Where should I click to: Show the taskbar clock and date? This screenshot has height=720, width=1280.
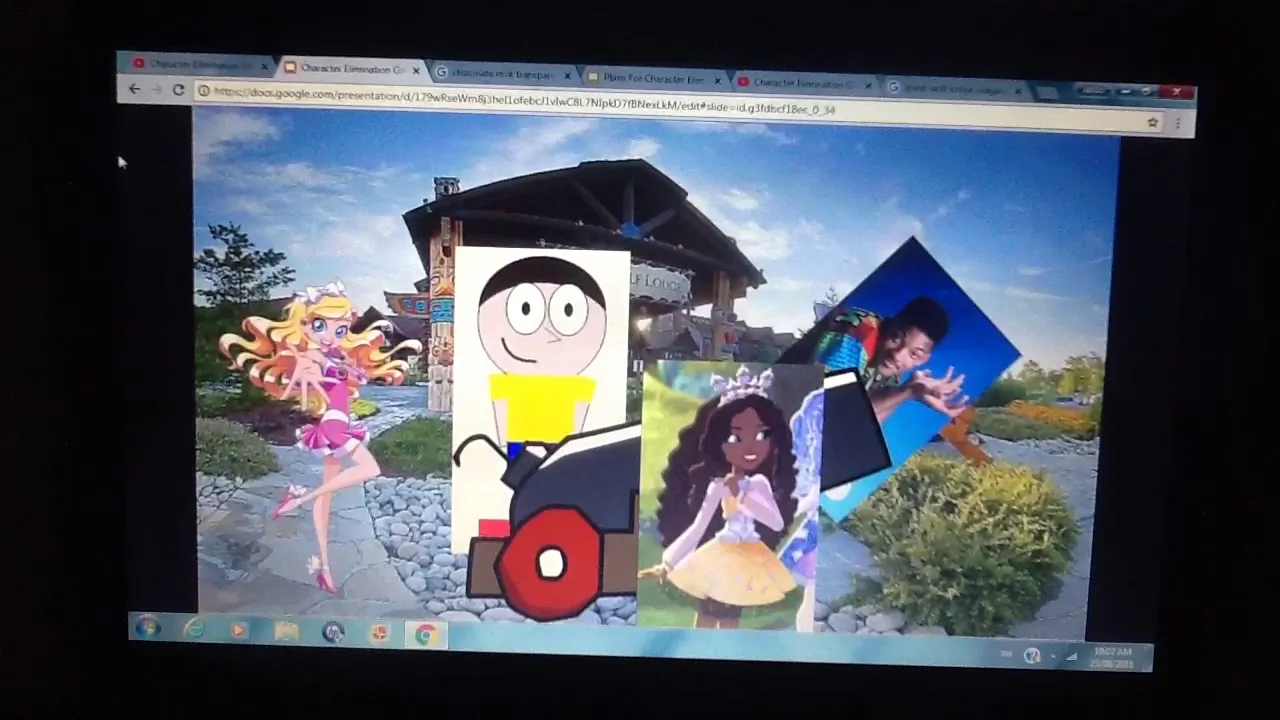(x=1112, y=657)
